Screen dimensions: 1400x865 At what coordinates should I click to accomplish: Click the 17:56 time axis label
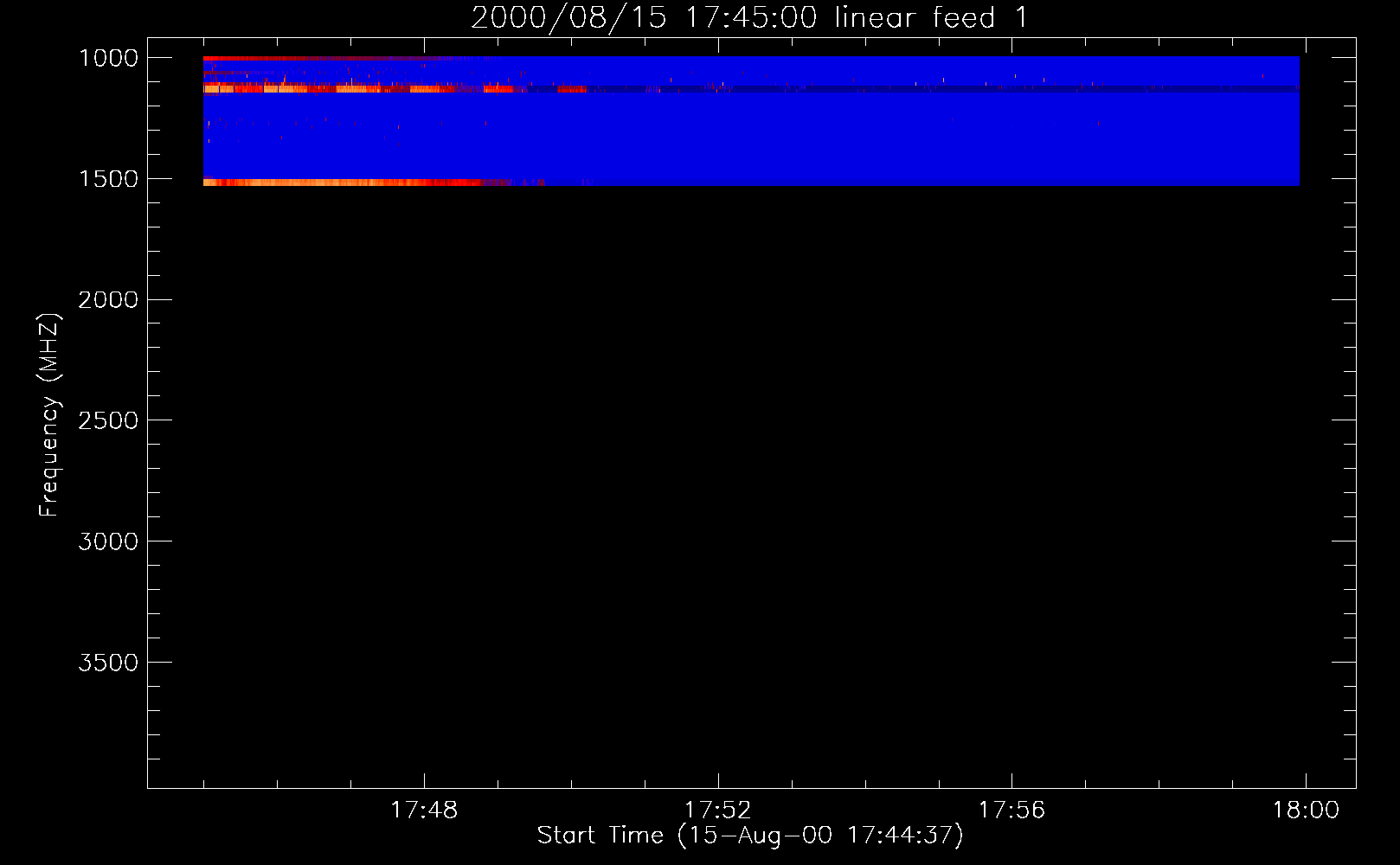pyautogui.click(x=1011, y=811)
